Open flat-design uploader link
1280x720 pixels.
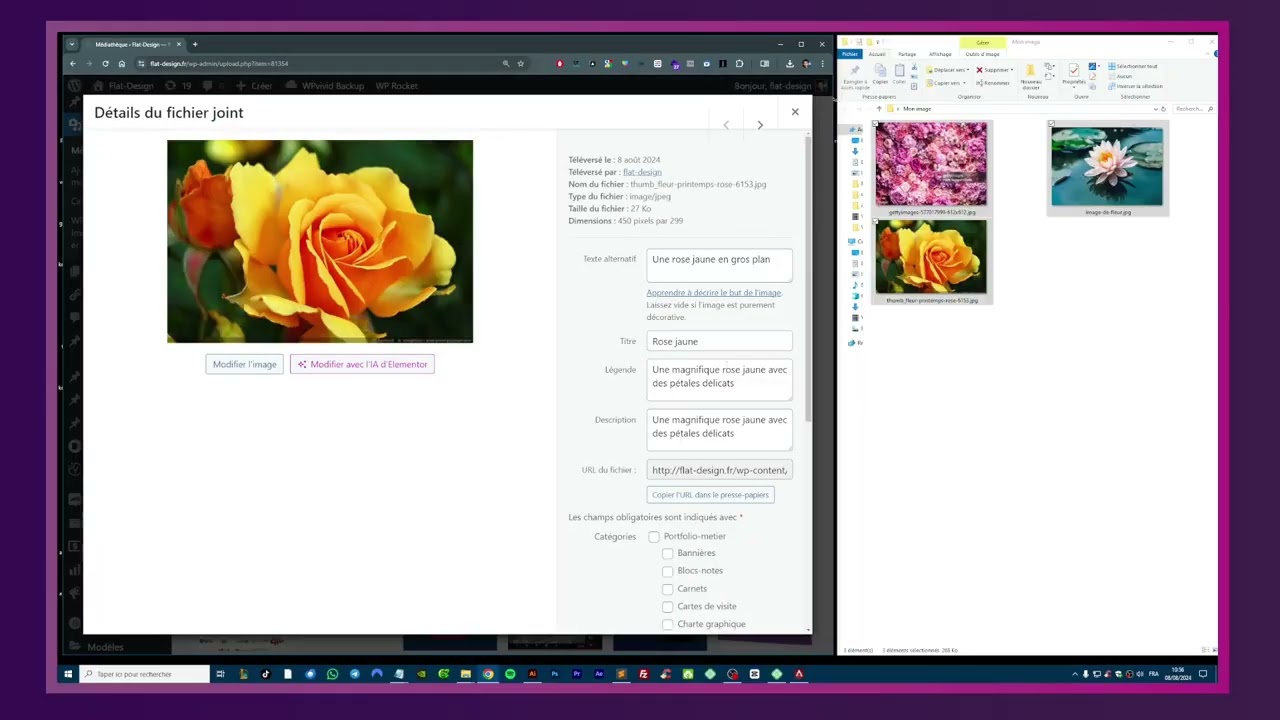coord(642,172)
